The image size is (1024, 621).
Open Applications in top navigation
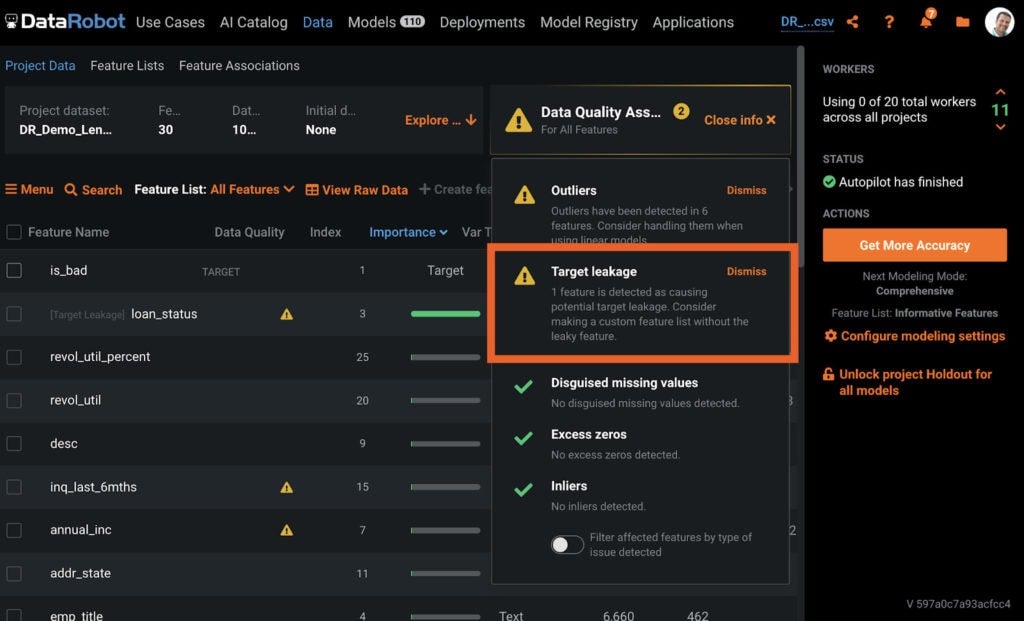click(x=693, y=22)
